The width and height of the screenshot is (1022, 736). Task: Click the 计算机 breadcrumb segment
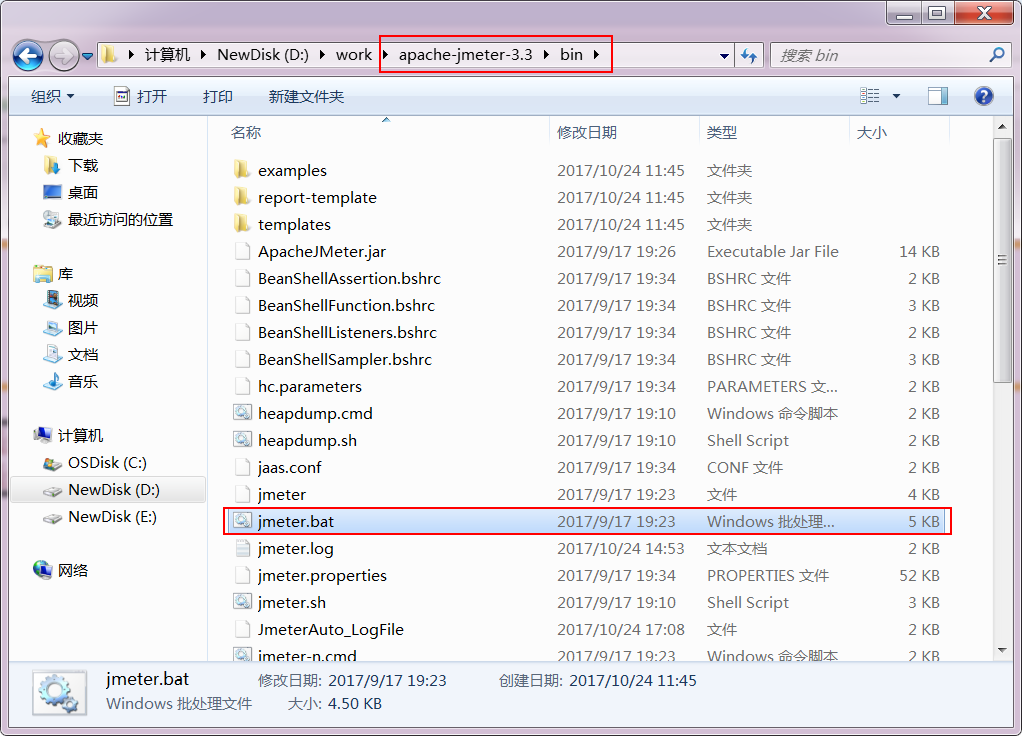pyautogui.click(x=167, y=55)
